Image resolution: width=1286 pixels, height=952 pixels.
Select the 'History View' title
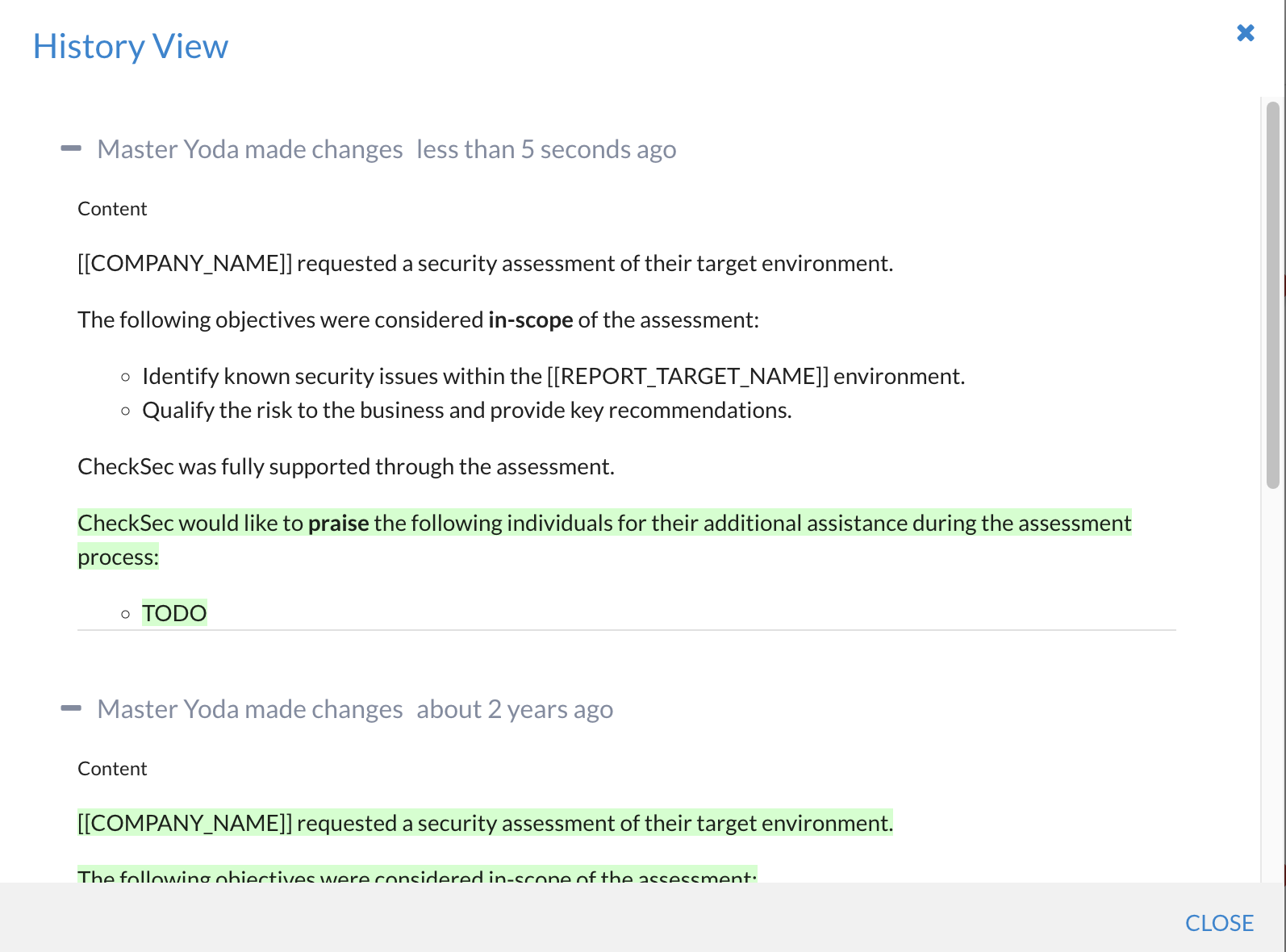pyautogui.click(x=130, y=47)
